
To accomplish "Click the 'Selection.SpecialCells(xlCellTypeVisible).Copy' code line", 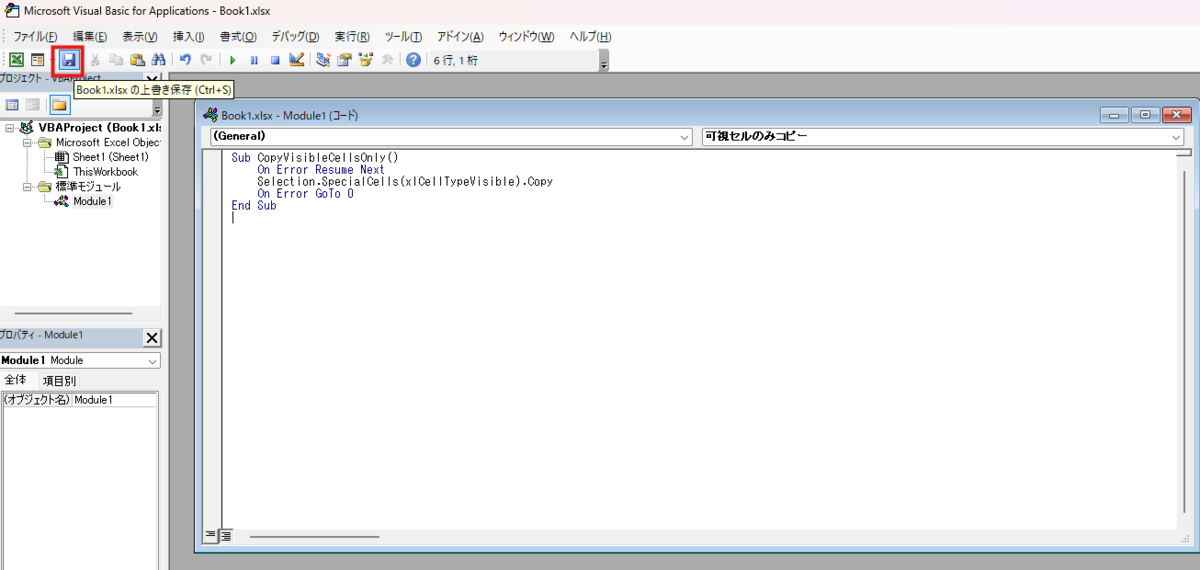I will (x=404, y=182).
